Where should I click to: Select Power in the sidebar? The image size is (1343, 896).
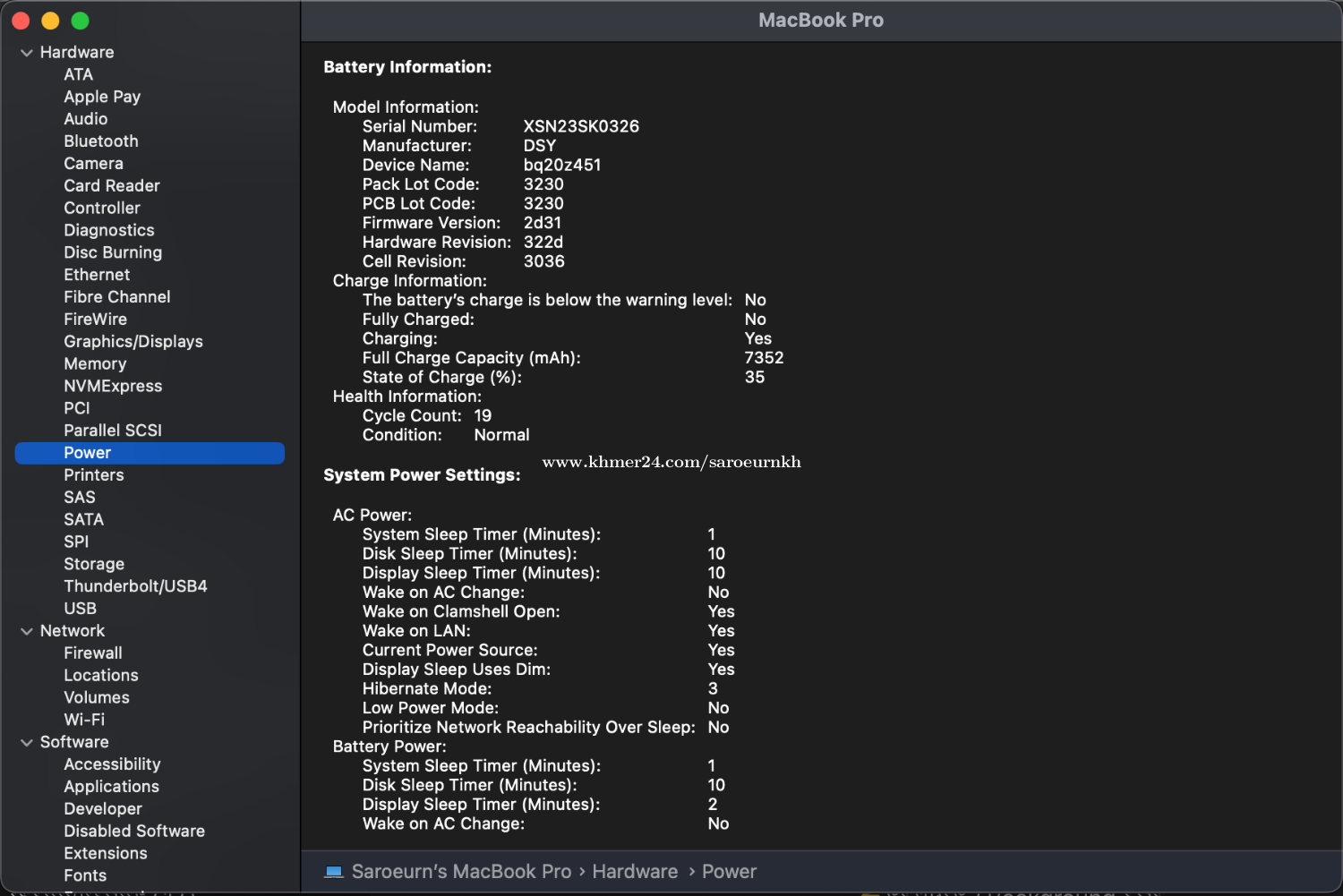pos(88,453)
